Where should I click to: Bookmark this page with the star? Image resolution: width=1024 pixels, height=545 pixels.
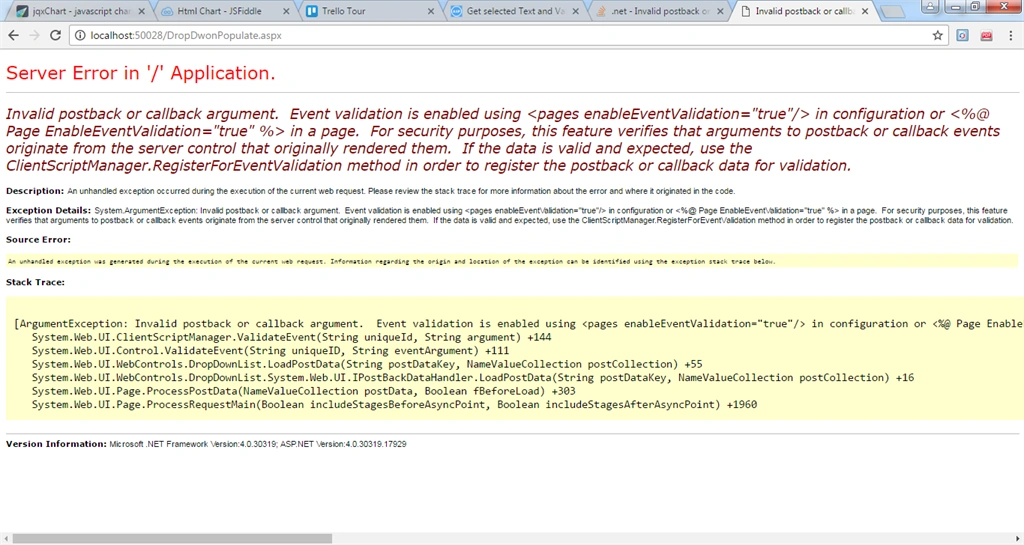[x=938, y=35]
